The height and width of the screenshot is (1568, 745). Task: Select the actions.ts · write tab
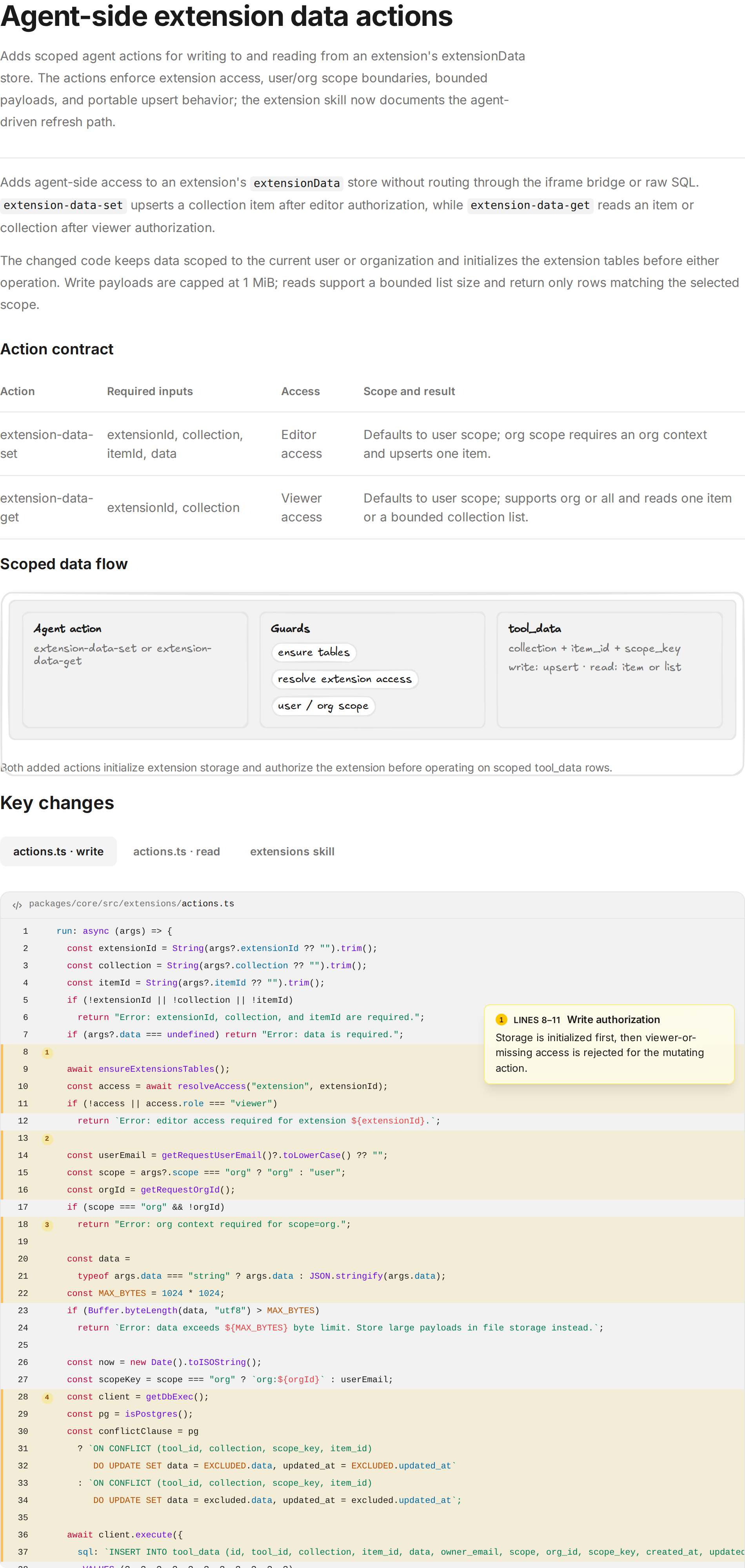[x=58, y=851]
